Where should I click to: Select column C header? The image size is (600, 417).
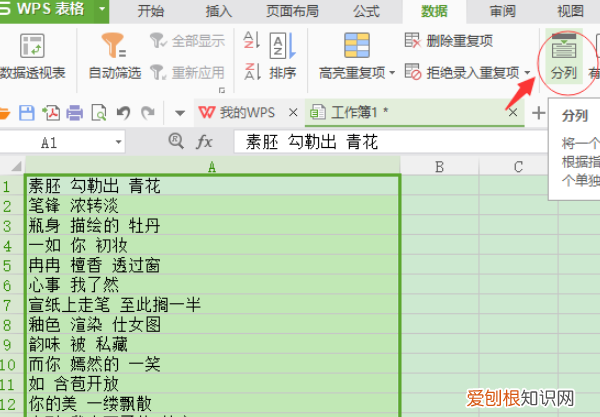click(518, 166)
